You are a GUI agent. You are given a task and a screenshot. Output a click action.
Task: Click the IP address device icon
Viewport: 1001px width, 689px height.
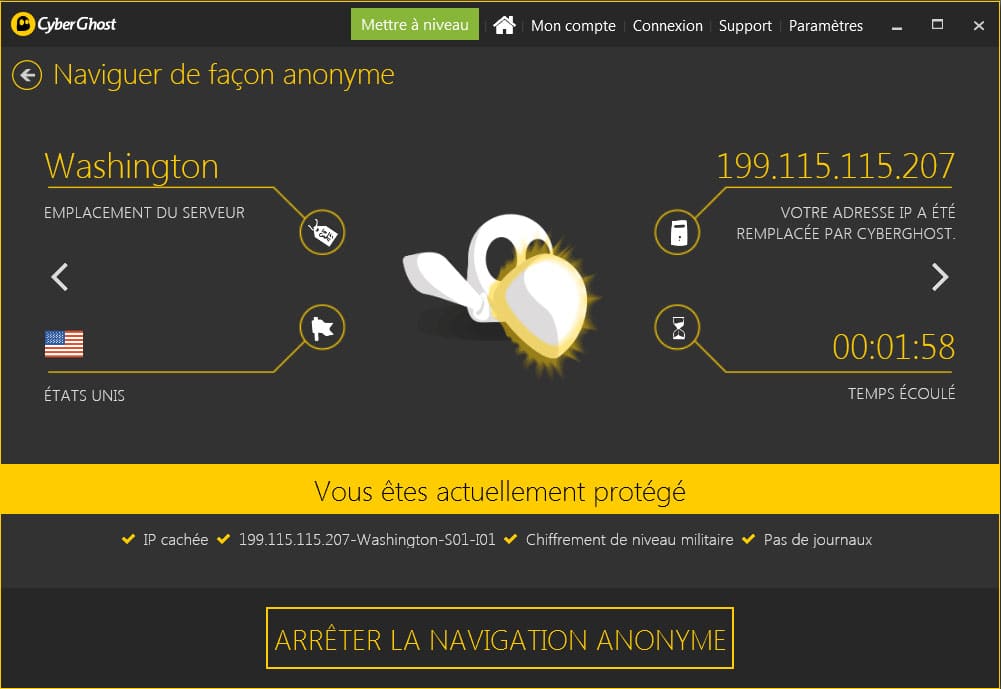677,232
